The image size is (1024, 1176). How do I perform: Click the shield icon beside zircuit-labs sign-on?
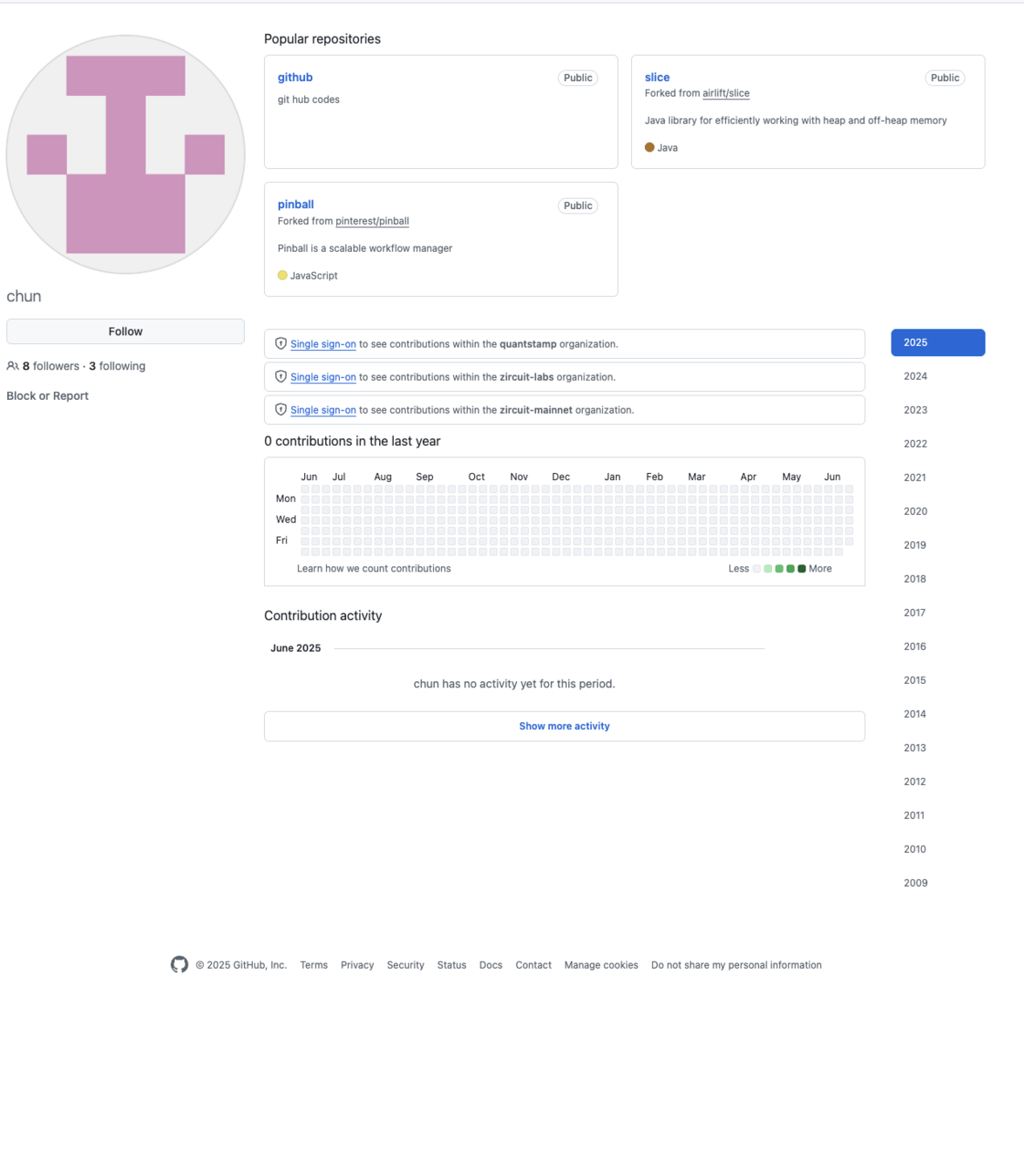(x=281, y=376)
